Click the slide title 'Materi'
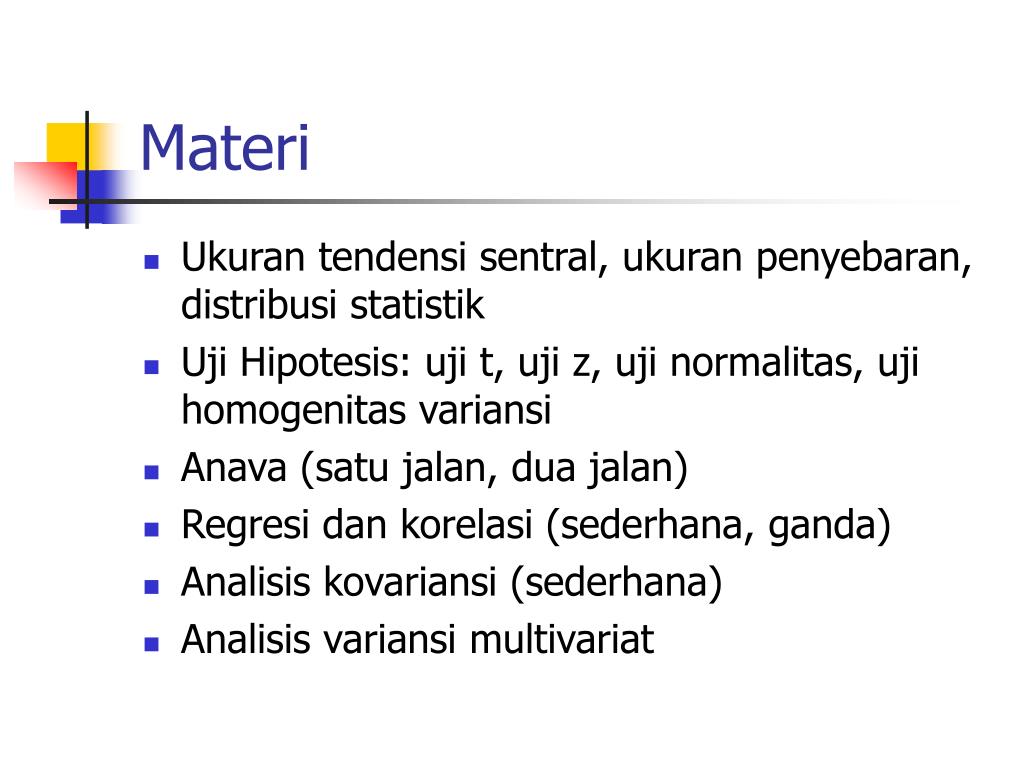The width and height of the screenshot is (1024, 768). [225, 148]
